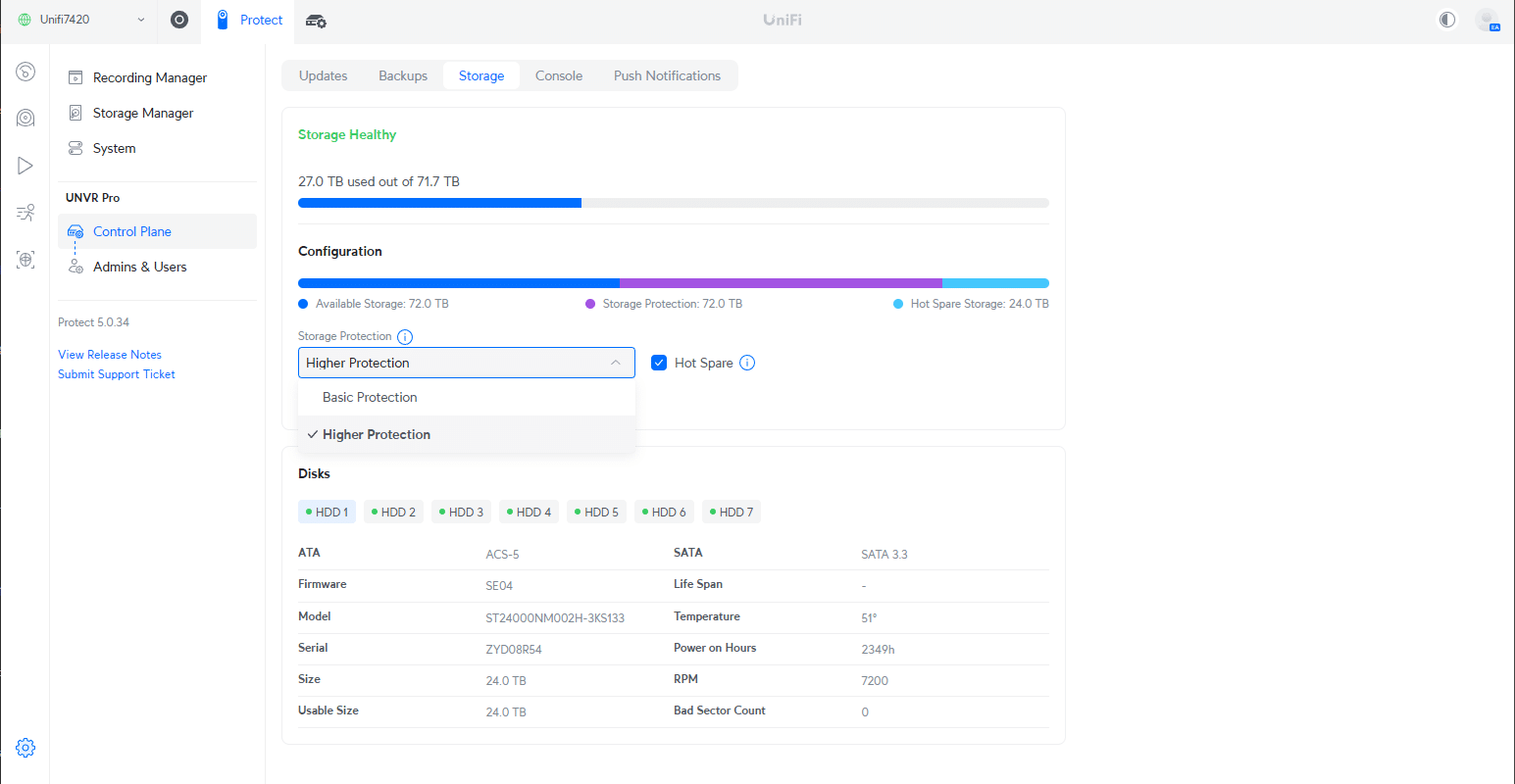Click the SATA 3.3 value

884,554
